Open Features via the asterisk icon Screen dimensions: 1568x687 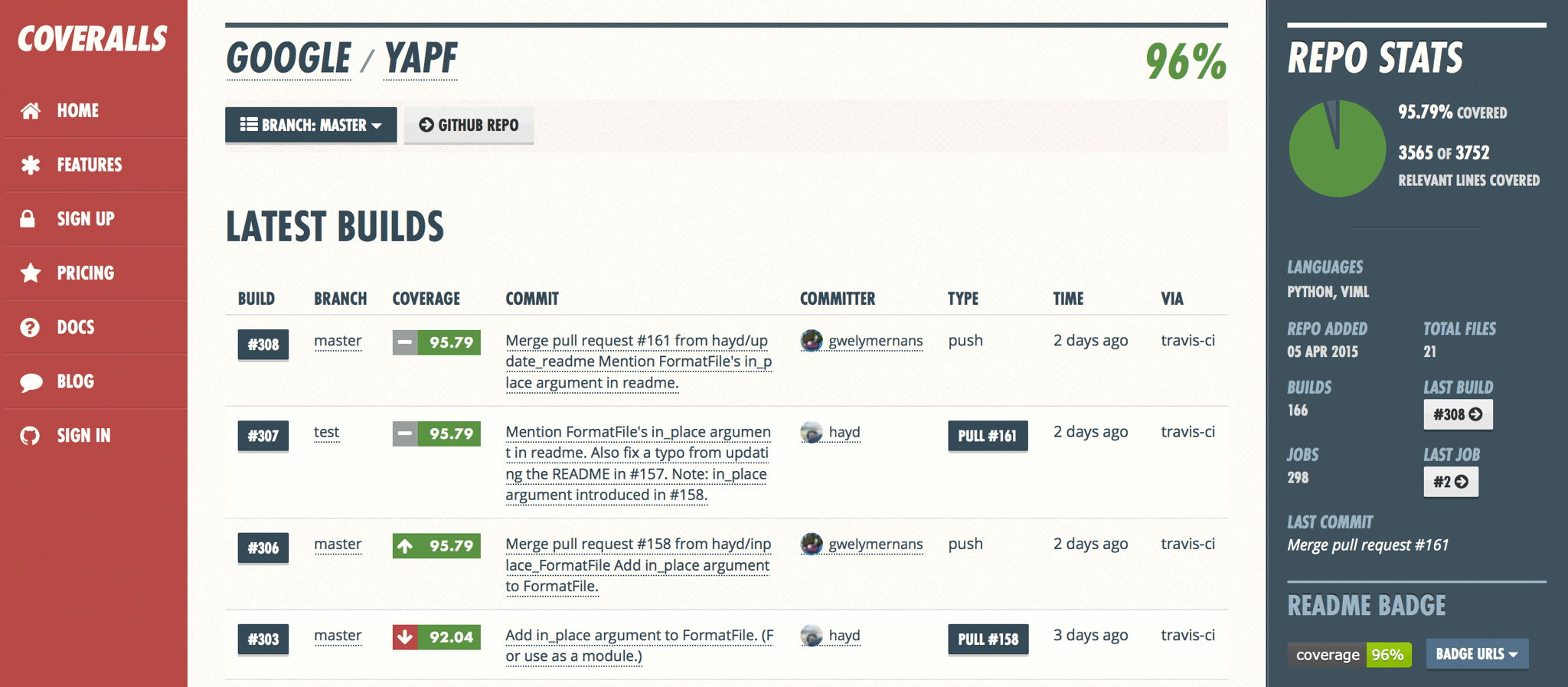(x=31, y=165)
